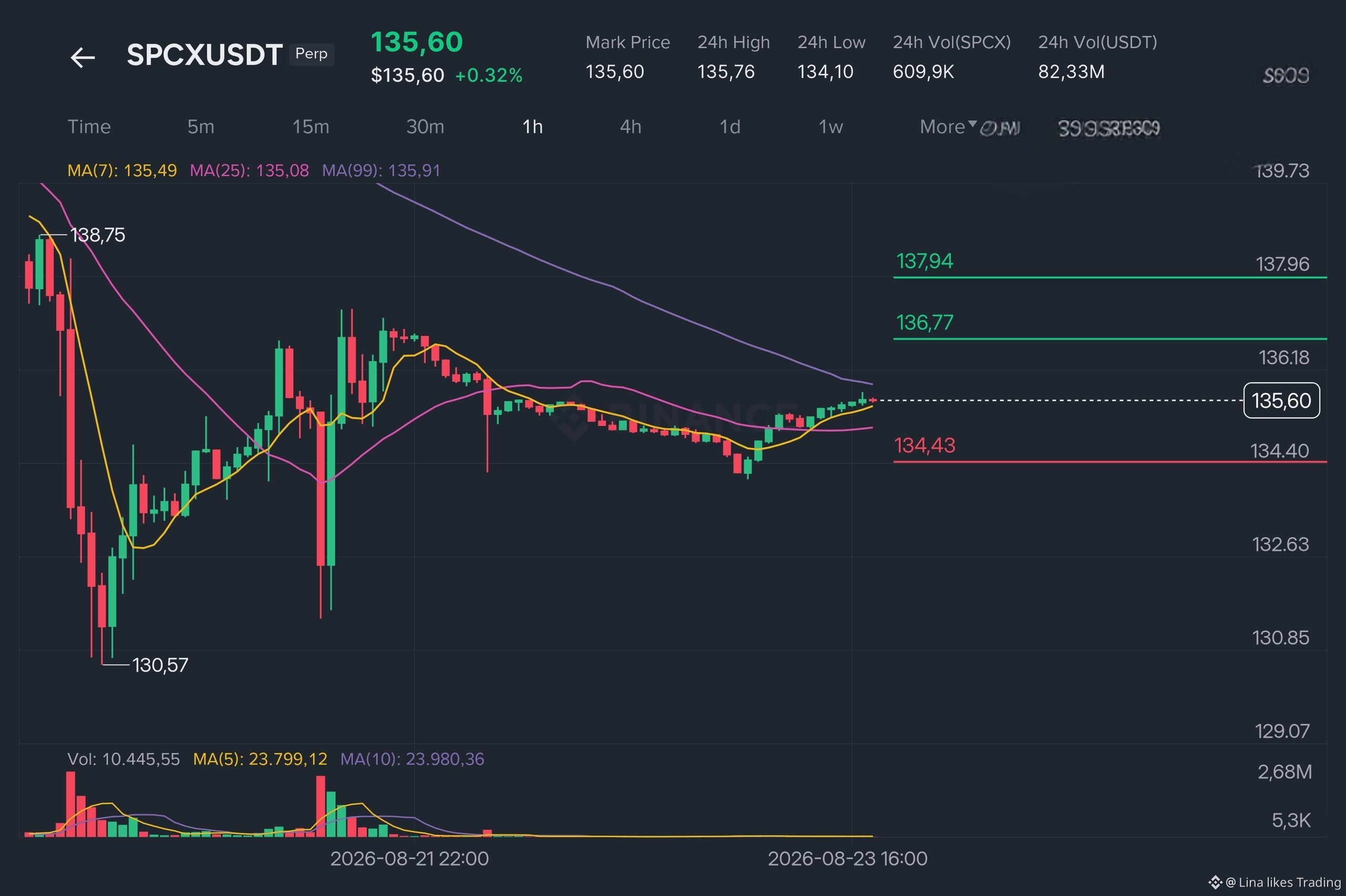Click the 138,75 high price marker
The image size is (1346, 896).
point(97,235)
